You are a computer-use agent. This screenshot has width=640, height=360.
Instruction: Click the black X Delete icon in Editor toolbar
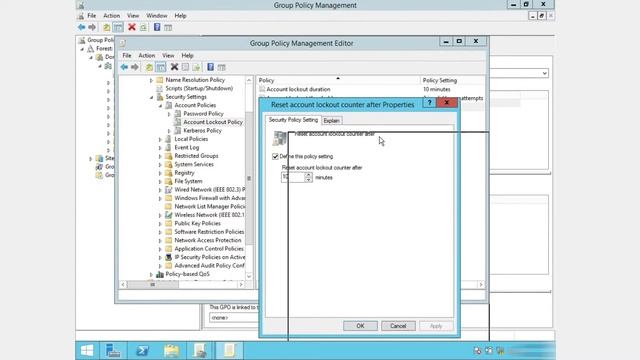click(x=174, y=67)
